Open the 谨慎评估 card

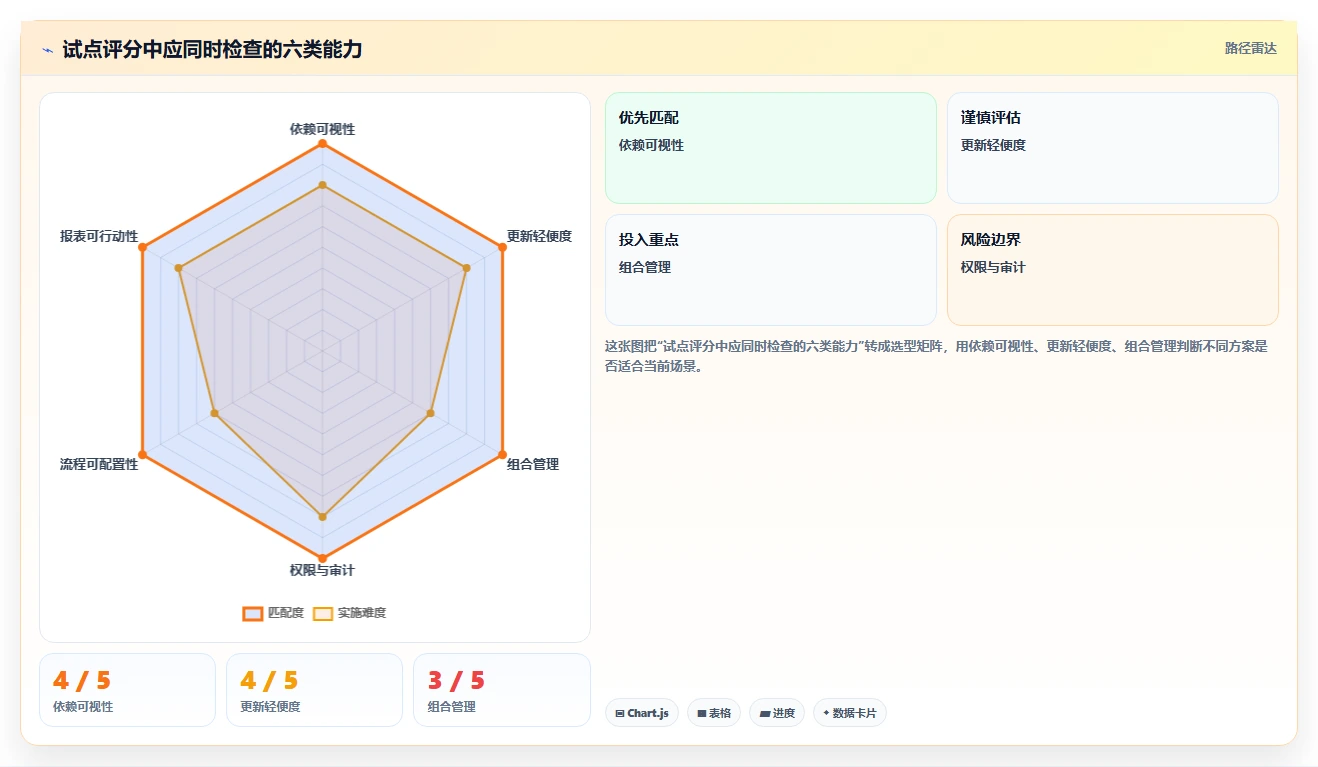[x=1113, y=148]
